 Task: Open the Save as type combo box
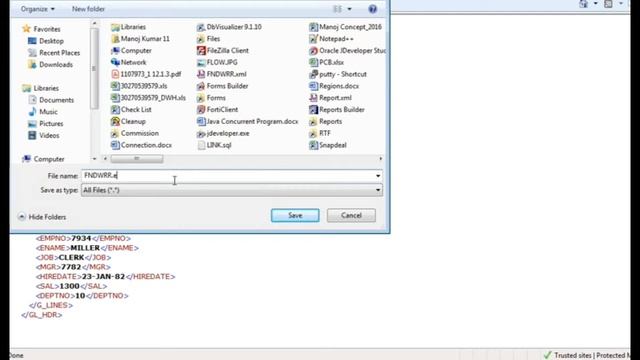(232, 190)
